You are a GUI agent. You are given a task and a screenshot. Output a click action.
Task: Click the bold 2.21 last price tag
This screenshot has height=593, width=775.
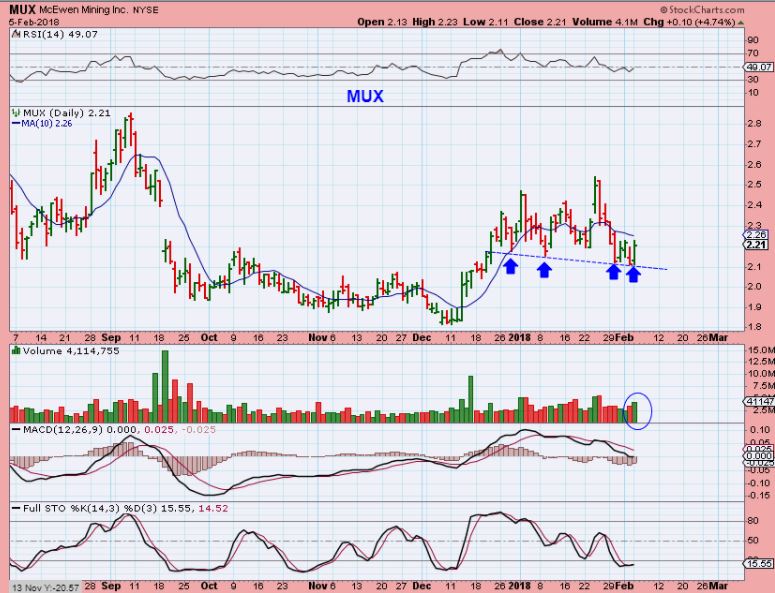(756, 245)
